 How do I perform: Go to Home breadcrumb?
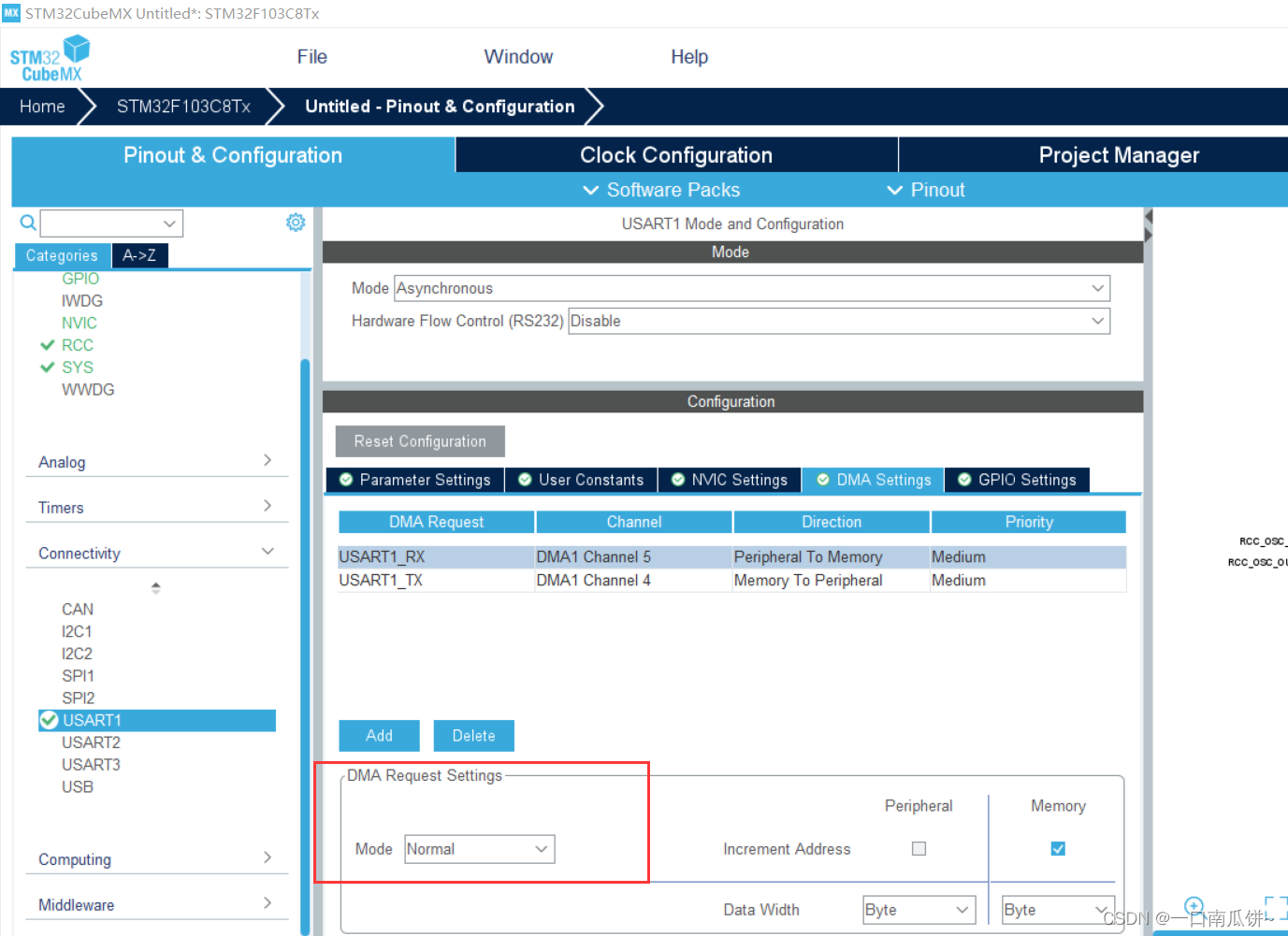pyautogui.click(x=42, y=107)
